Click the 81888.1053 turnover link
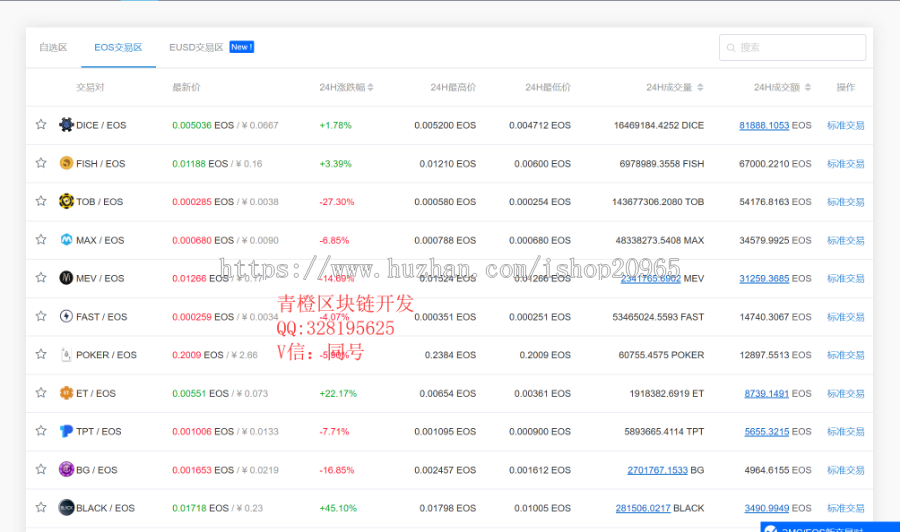Viewport: 900px width, 532px height. (x=764, y=125)
